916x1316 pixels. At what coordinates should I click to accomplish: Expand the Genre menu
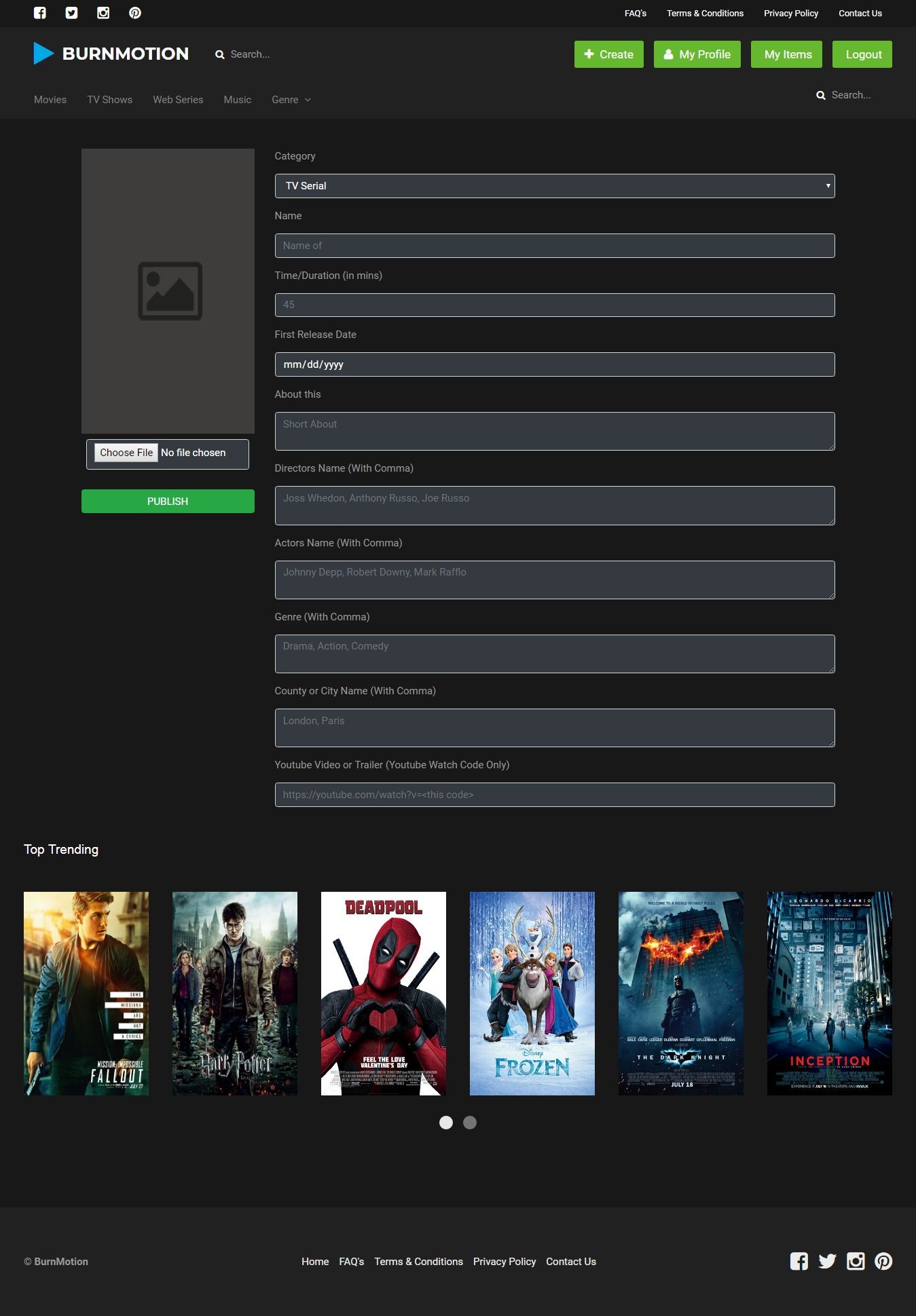tap(291, 100)
